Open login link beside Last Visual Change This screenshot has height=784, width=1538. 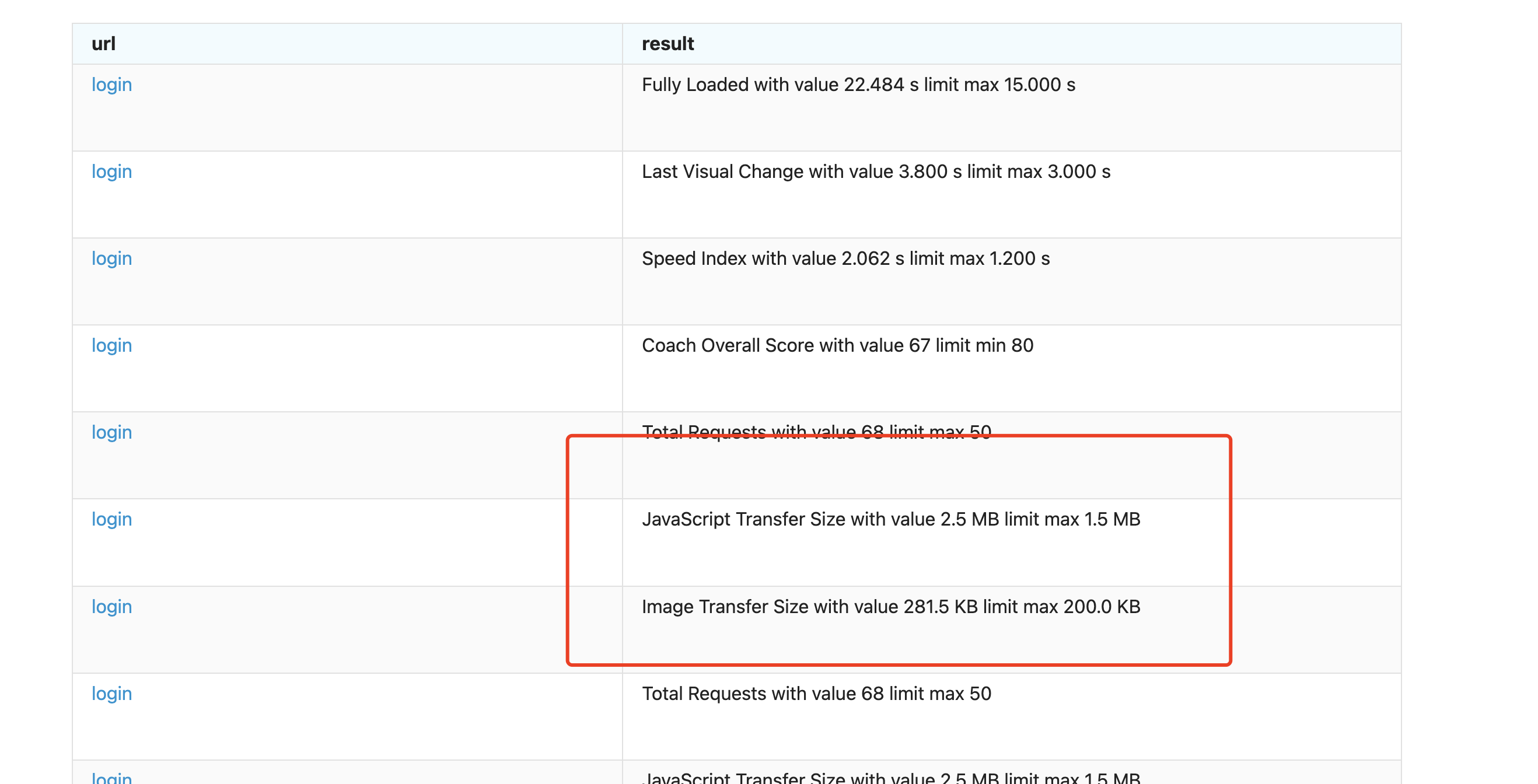click(x=111, y=172)
